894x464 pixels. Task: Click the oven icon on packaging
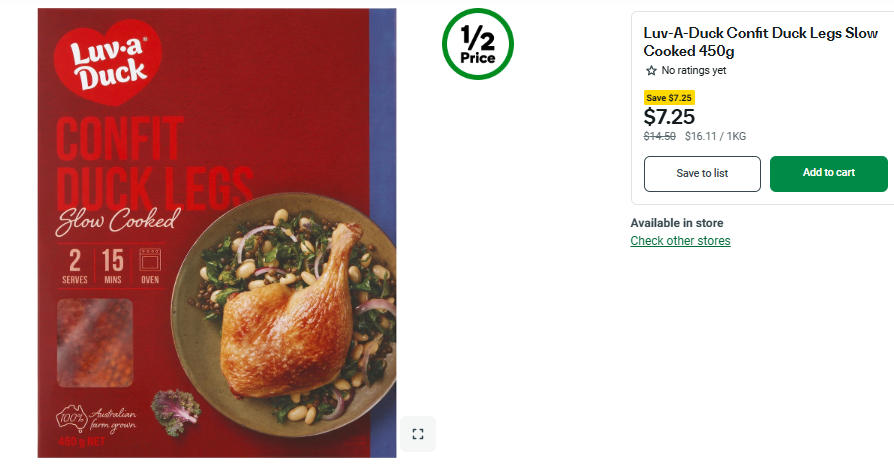150,266
